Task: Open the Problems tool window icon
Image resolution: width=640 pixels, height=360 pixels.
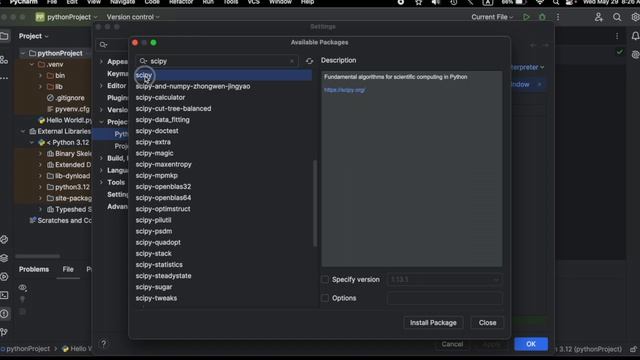Action: (4, 314)
